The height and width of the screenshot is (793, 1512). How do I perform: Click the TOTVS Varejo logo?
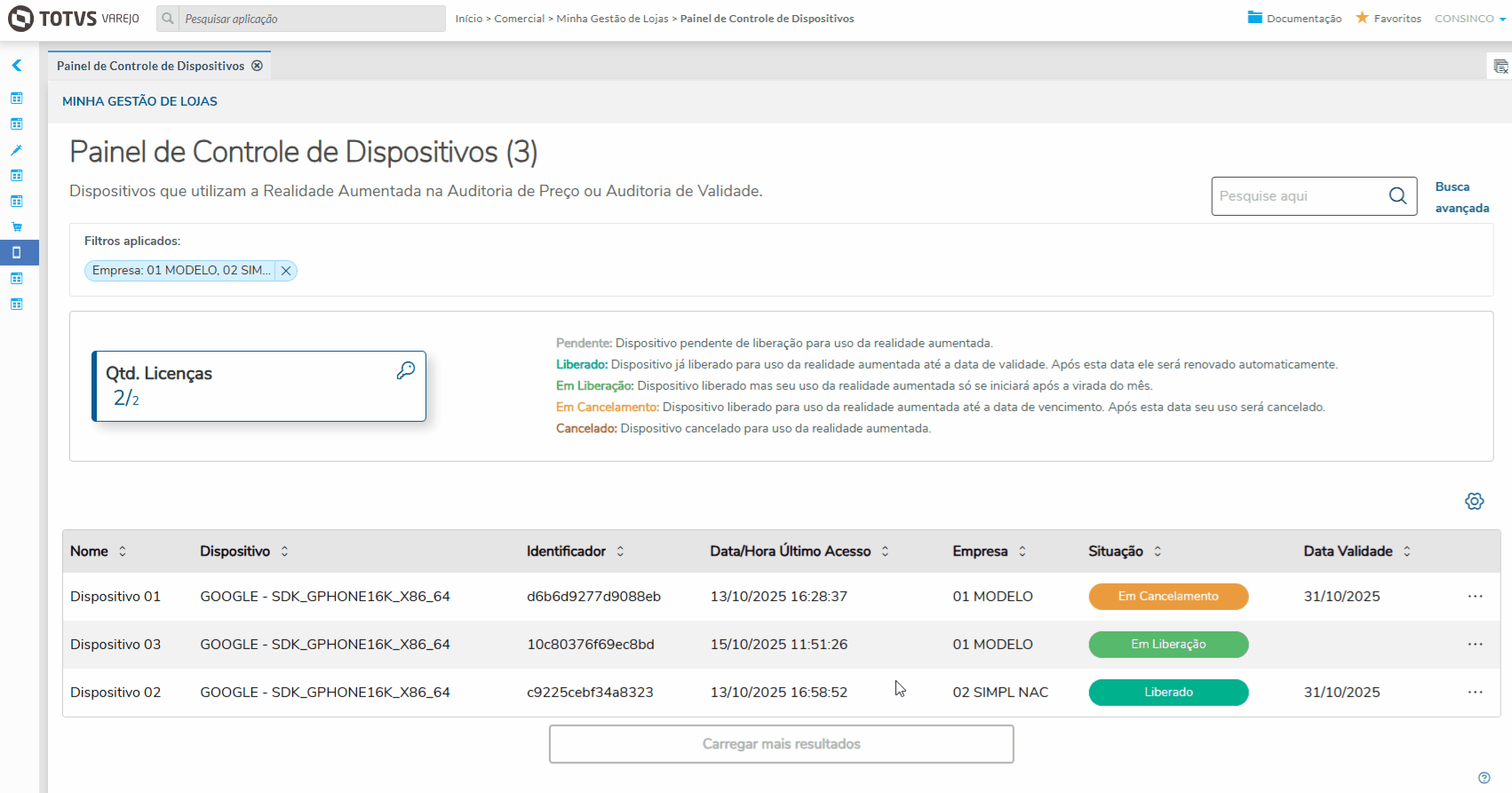74,19
